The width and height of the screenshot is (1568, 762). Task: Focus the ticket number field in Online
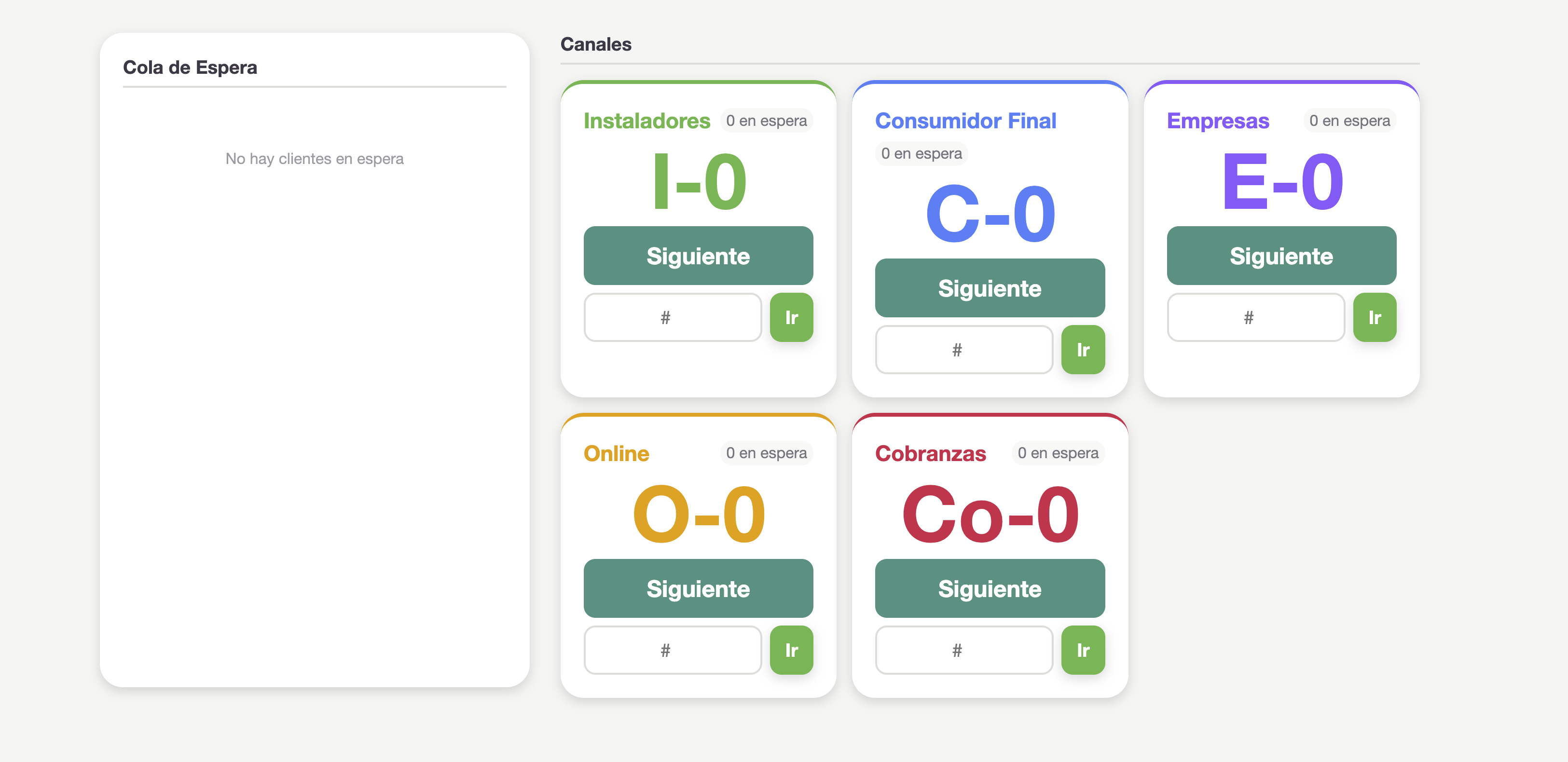[x=672, y=650]
